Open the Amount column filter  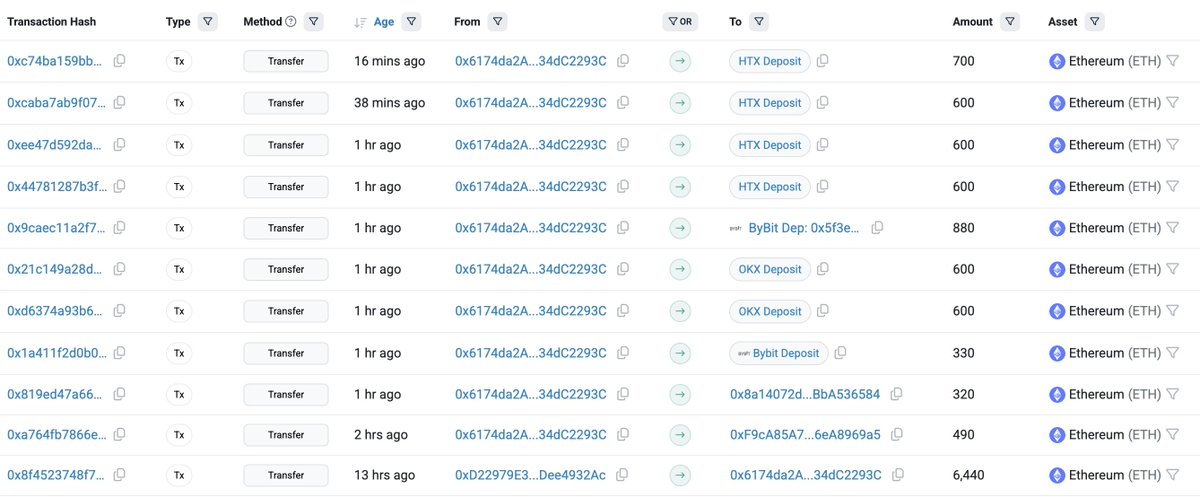pyautogui.click(x=1010, y=21)
